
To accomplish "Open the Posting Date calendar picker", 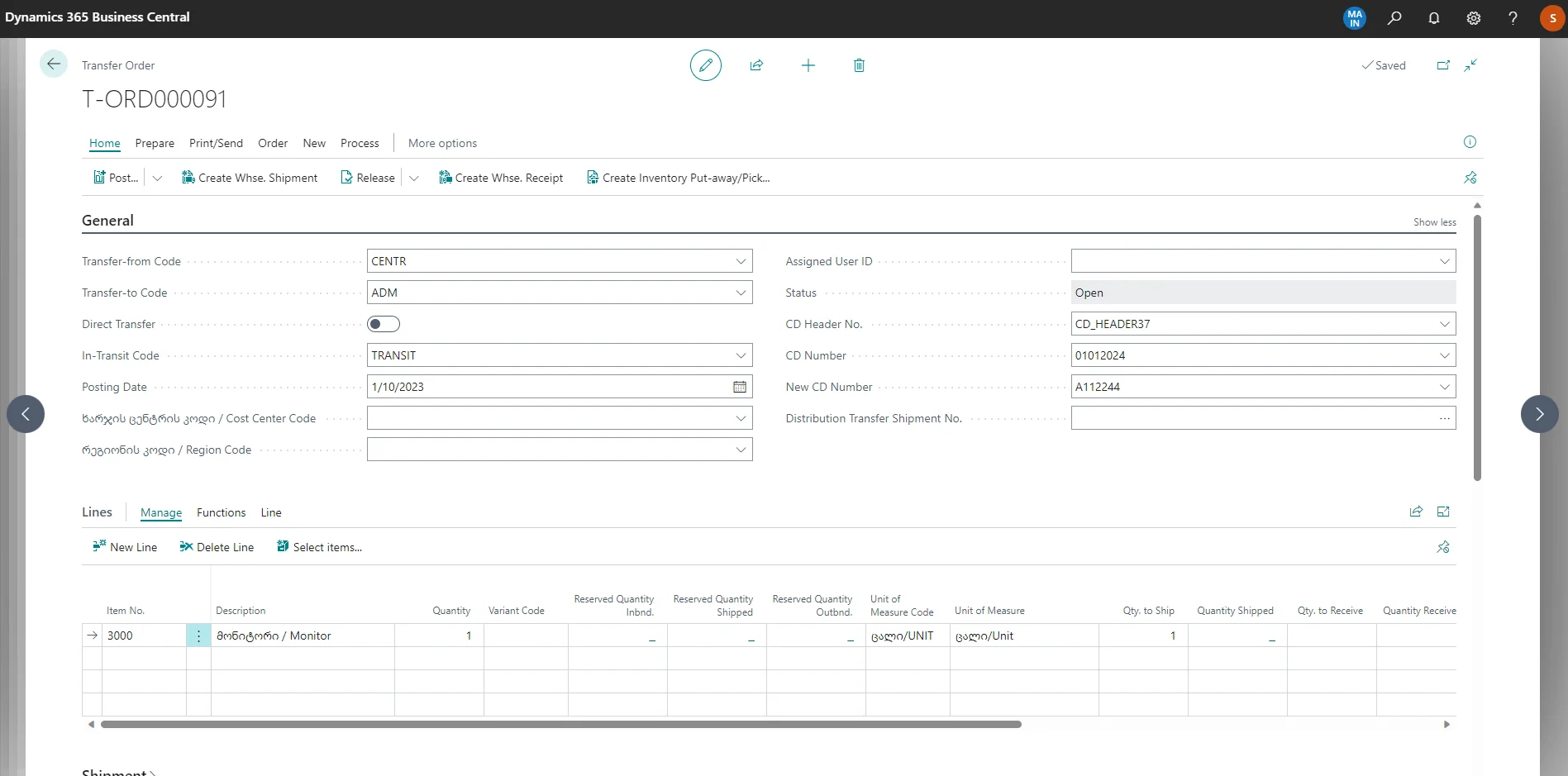I will tap(739, 386).
